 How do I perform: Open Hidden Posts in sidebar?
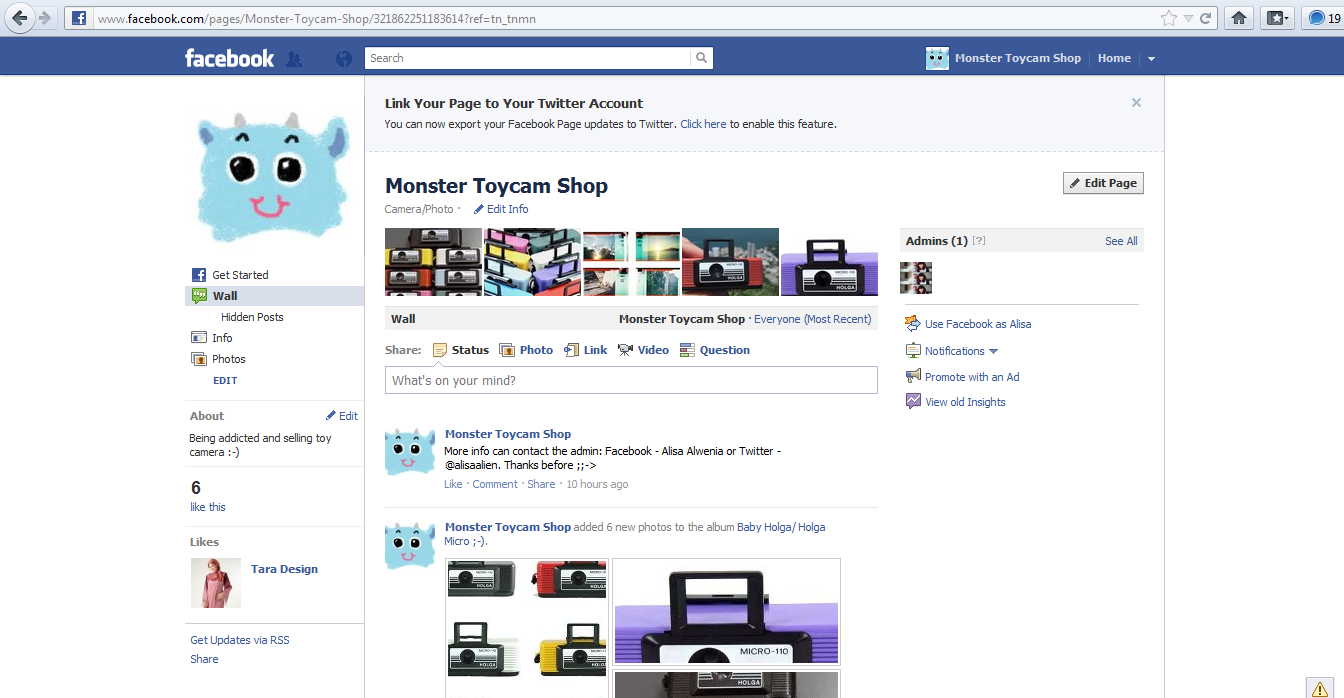tap(252, 317)
